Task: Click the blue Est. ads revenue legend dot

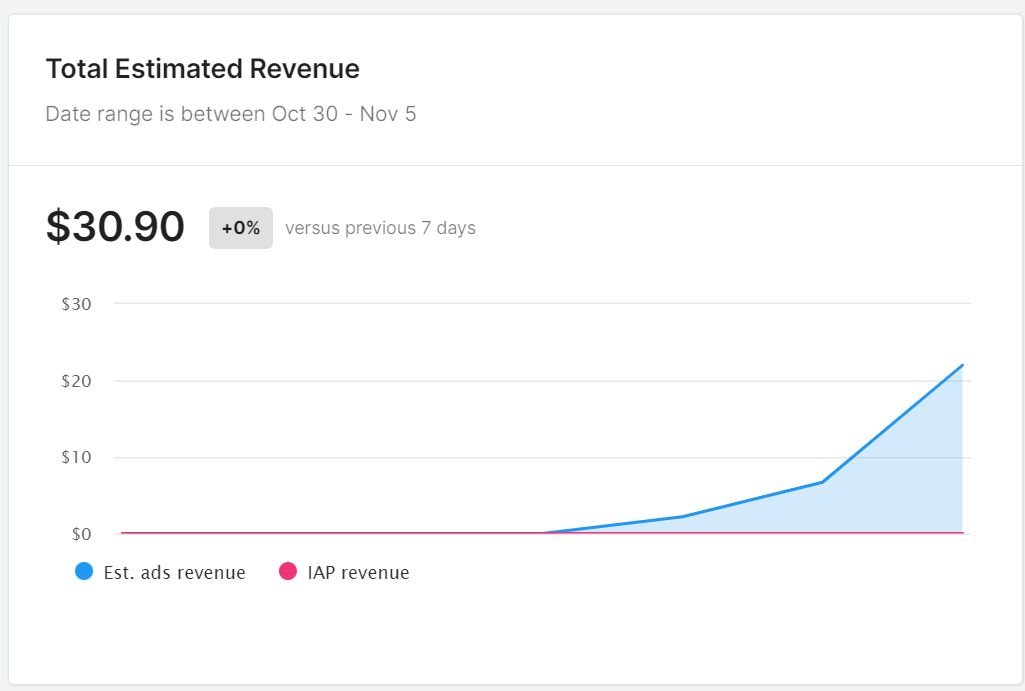Action: (84, 572)
